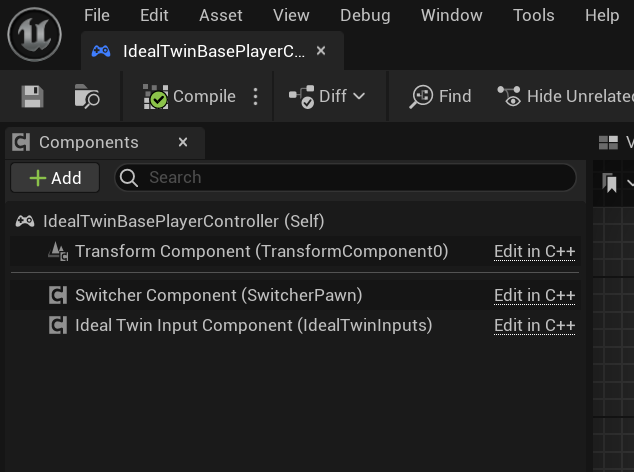Open the bookmark dropdown in the graph panel

click(x=630, y=183)
